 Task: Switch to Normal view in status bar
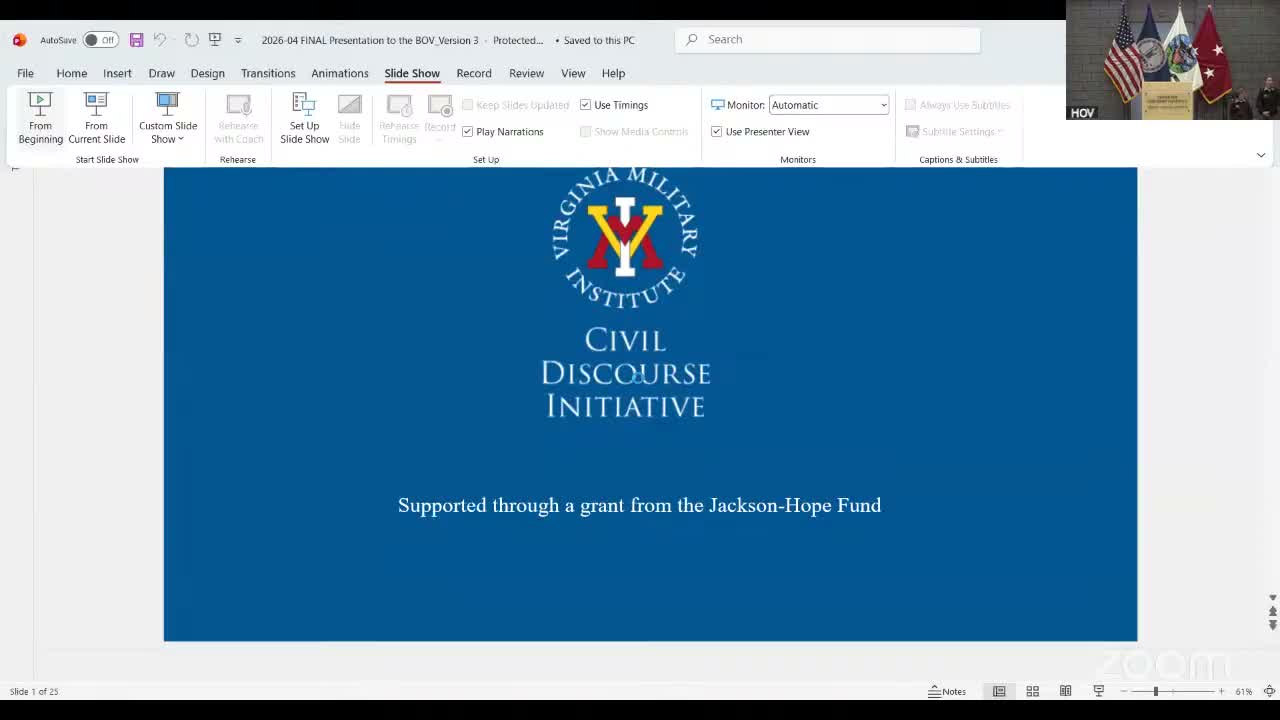click(999, 691)
